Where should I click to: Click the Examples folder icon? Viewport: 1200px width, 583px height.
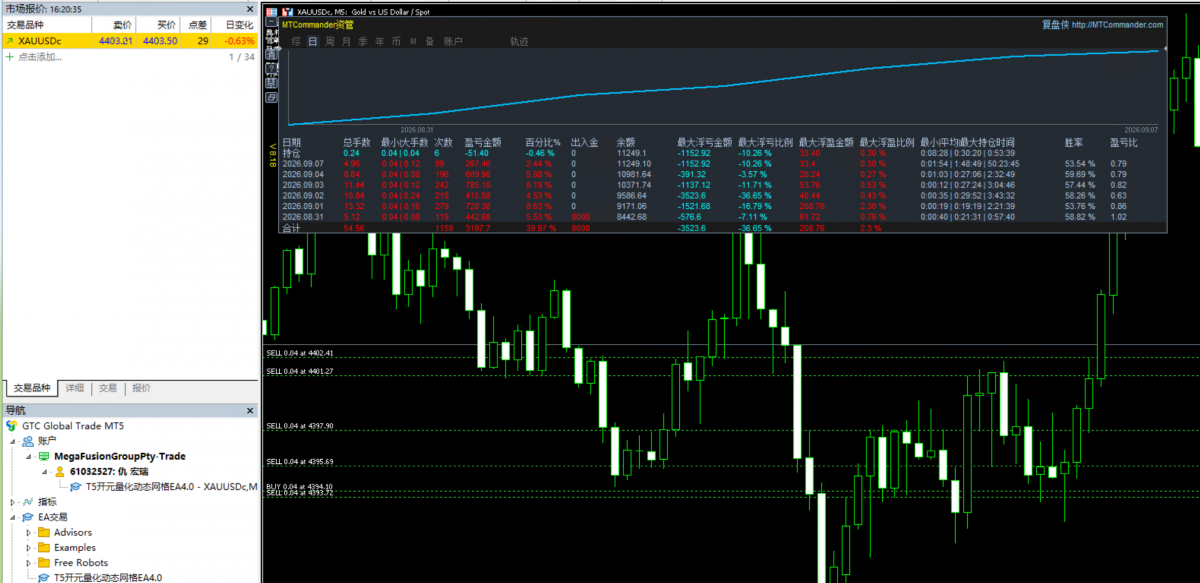point(44,547)
